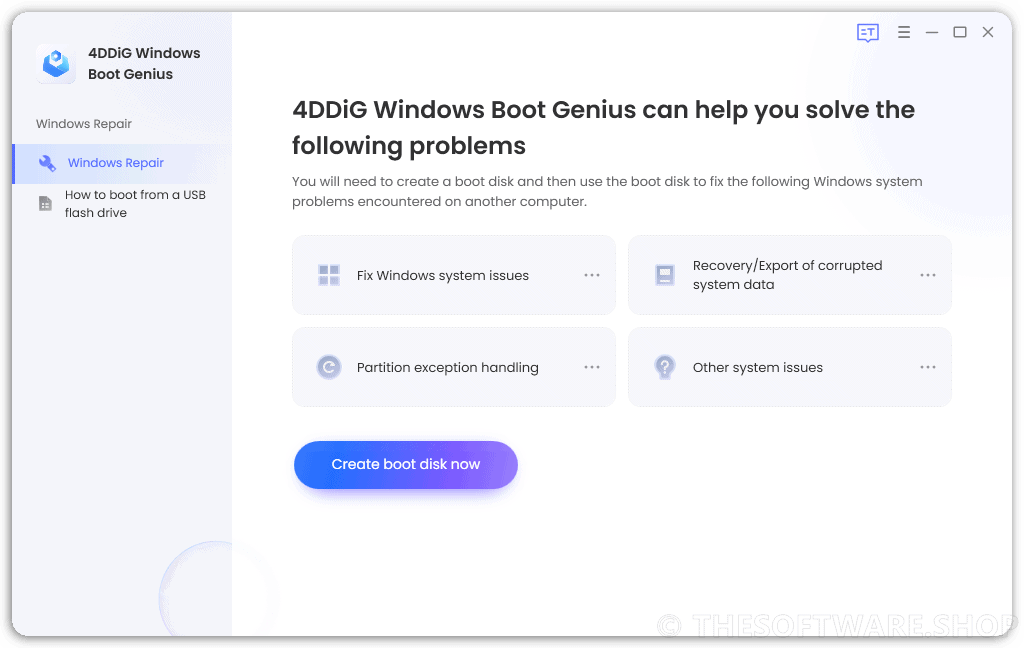Click the circular partition icon
The image size is (1024, 648).
[328, 367]
